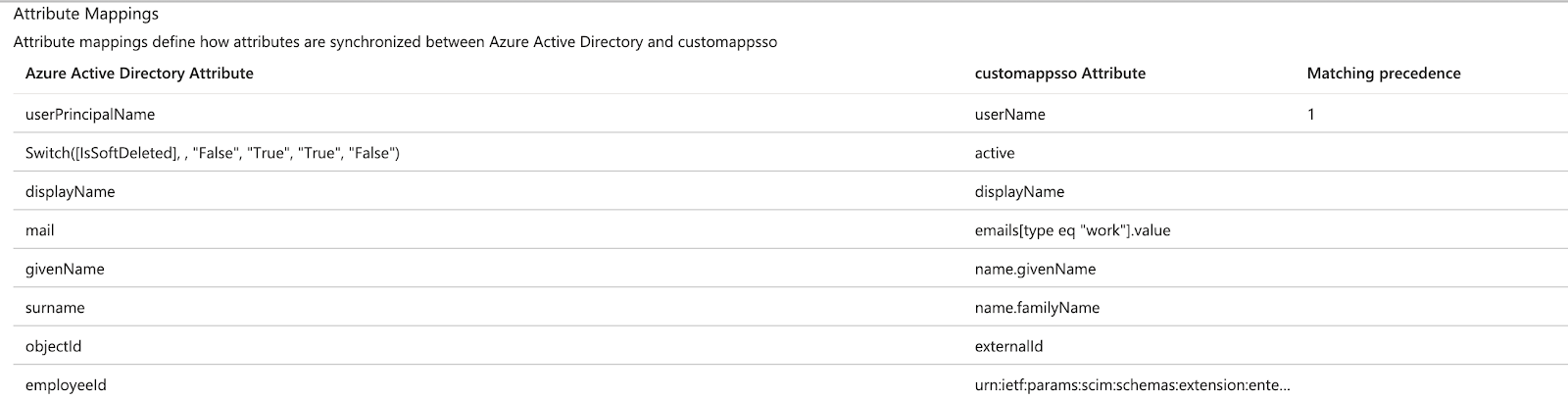Select the Switch([IsSoftDeleted]) expression mapping
Image resolution: width=1568 pixels, height=400 pixels.
(213, 153)
